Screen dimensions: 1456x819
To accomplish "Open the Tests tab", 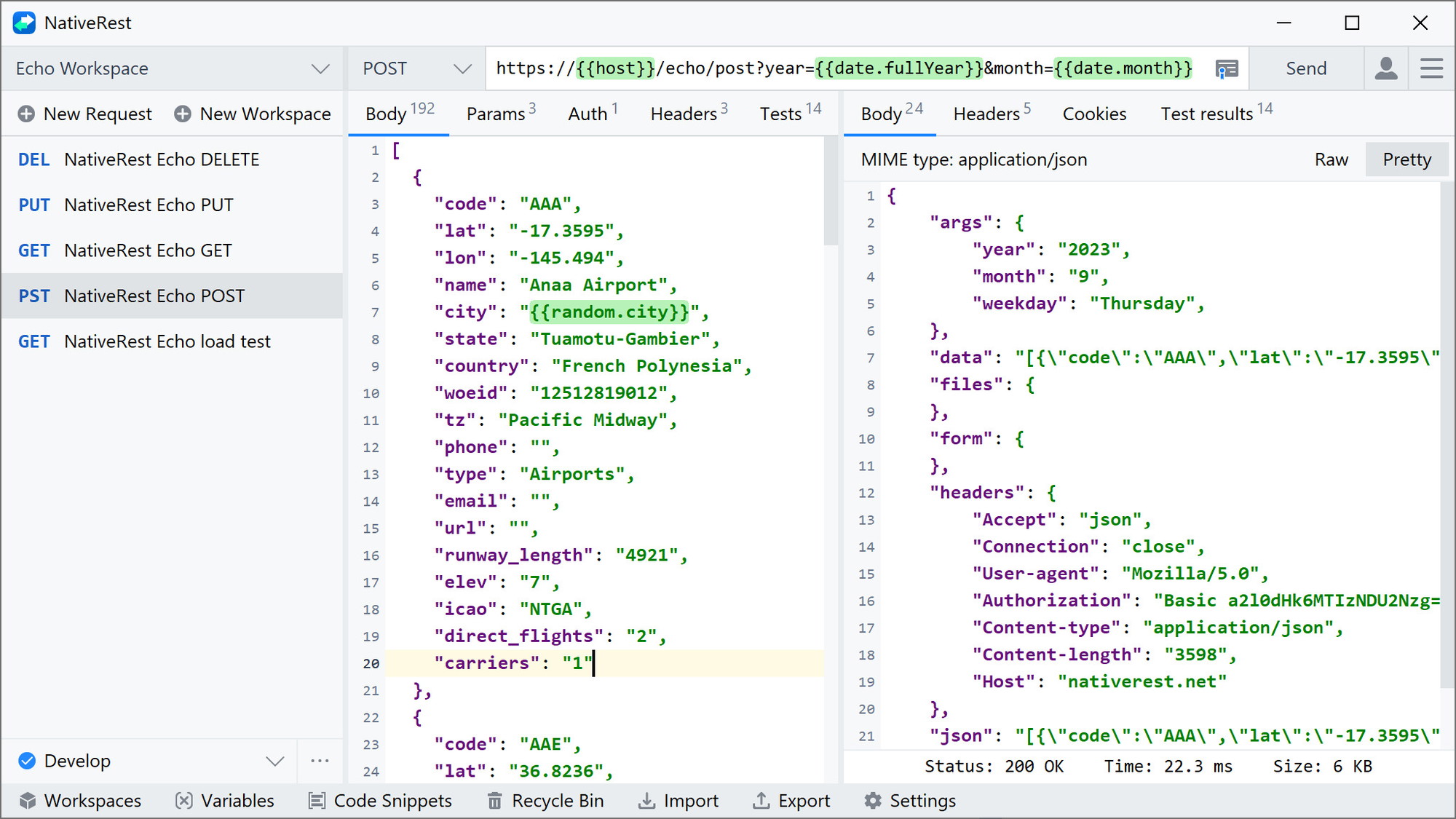I will pos(790,114).
